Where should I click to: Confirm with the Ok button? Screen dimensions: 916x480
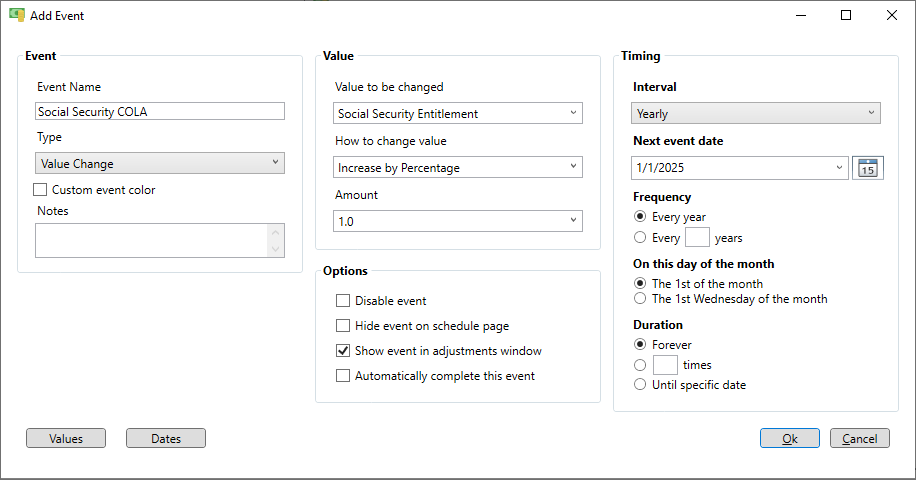click(x=790, y=439)
